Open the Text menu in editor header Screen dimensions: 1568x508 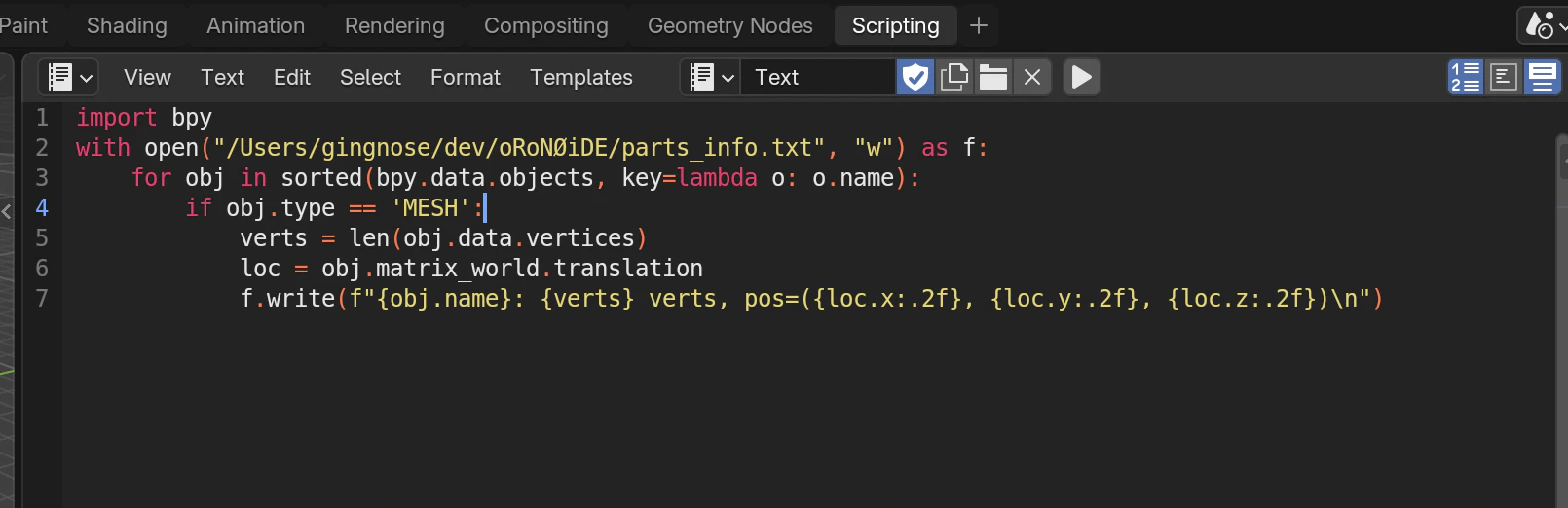[222, 77]
